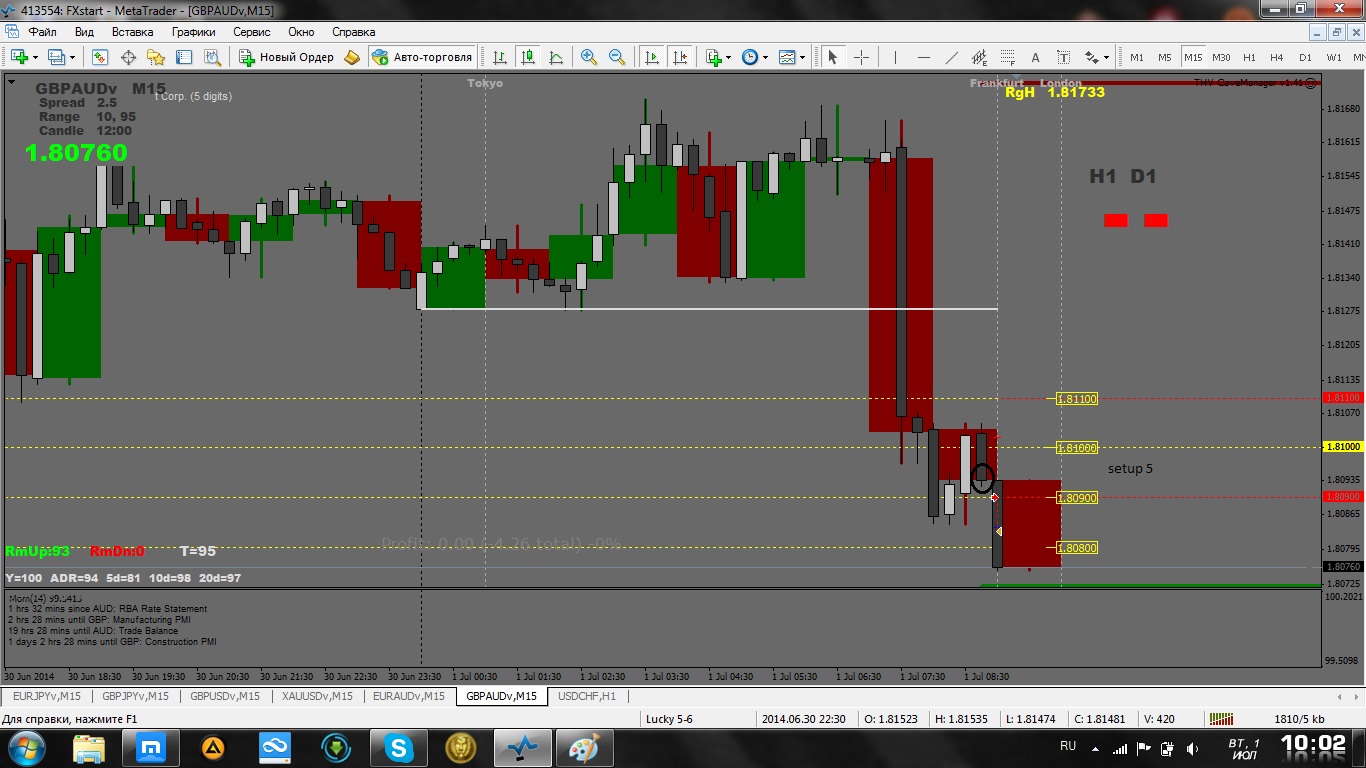Click the red D1 trend indicator block
The height and width of the screenshot is (768, 1366).
(1156, 220)
